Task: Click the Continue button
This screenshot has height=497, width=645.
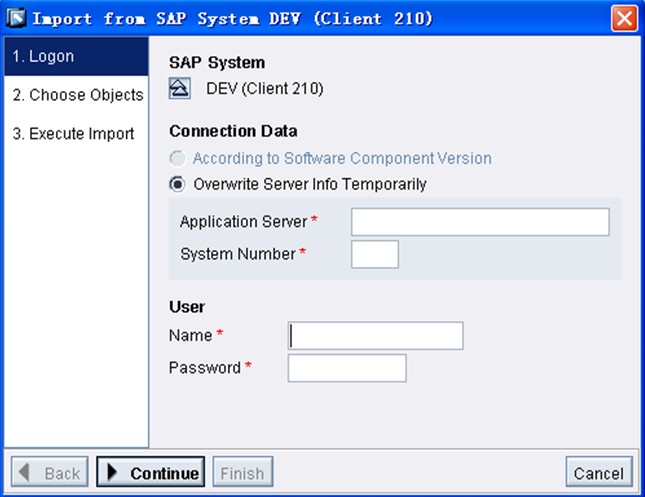Action: pyautogui.click(x=151, y=472)
